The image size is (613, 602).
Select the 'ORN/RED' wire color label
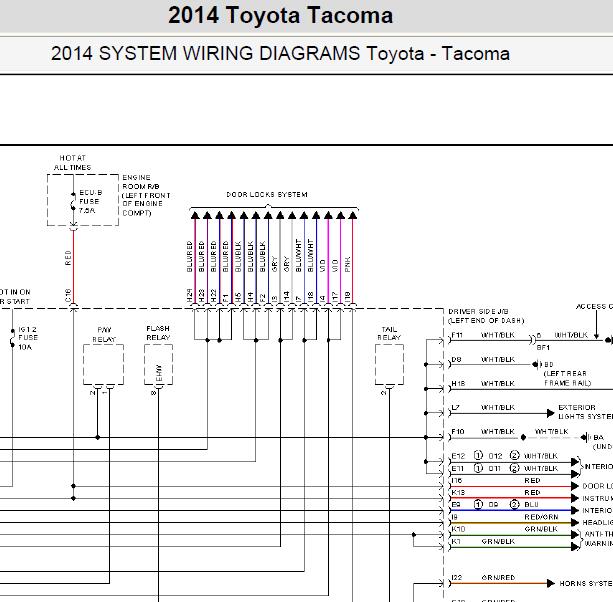[x=498, y=577]
